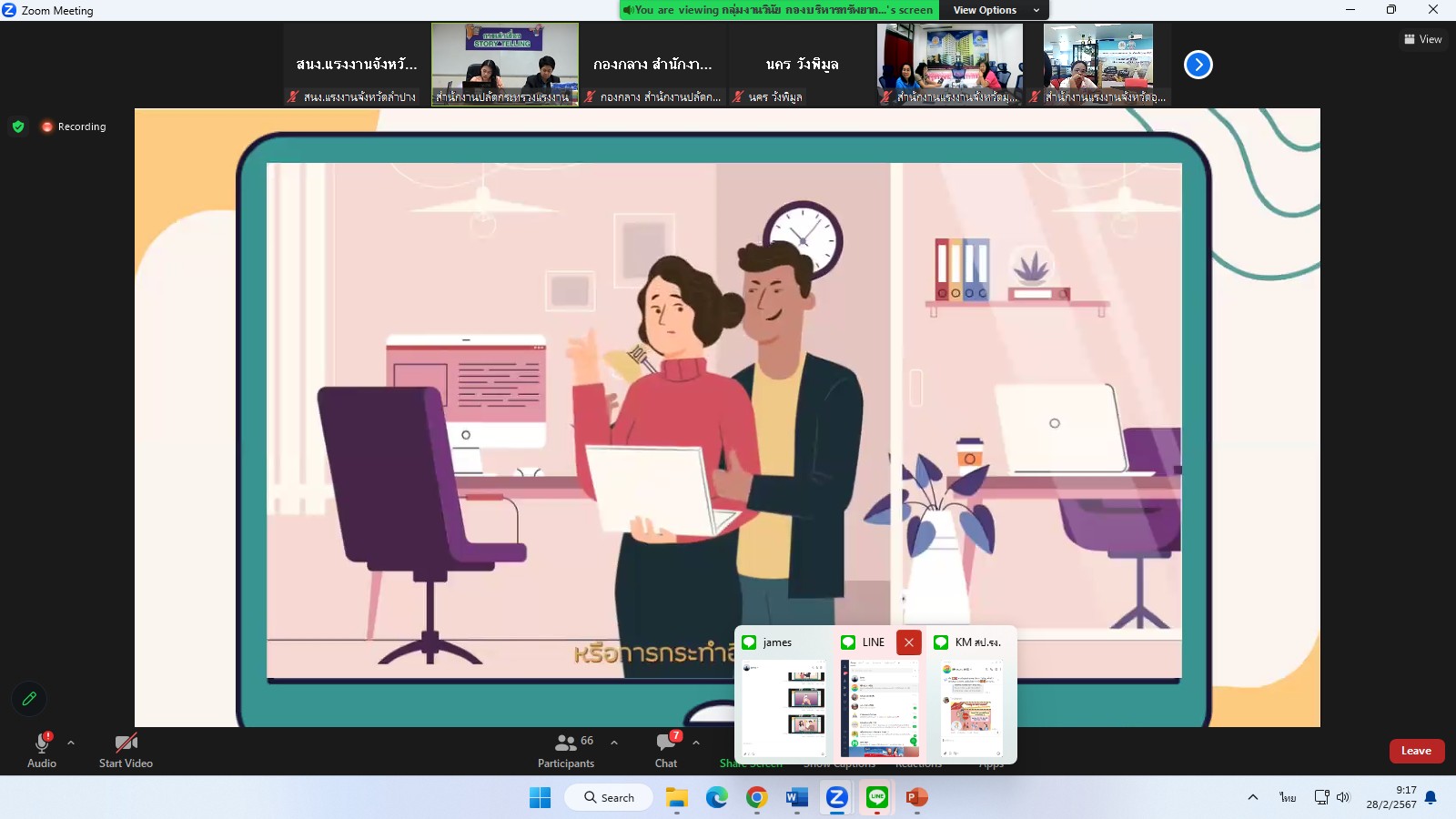Change layout with the View button

(x=1423, y=39)
